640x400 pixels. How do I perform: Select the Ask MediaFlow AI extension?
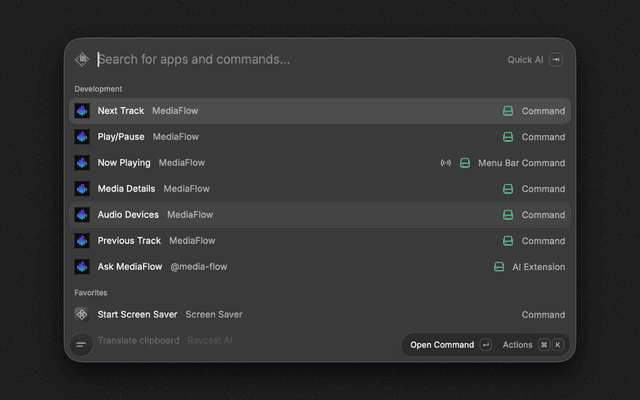pyautogui.click(x=320, y=267)
